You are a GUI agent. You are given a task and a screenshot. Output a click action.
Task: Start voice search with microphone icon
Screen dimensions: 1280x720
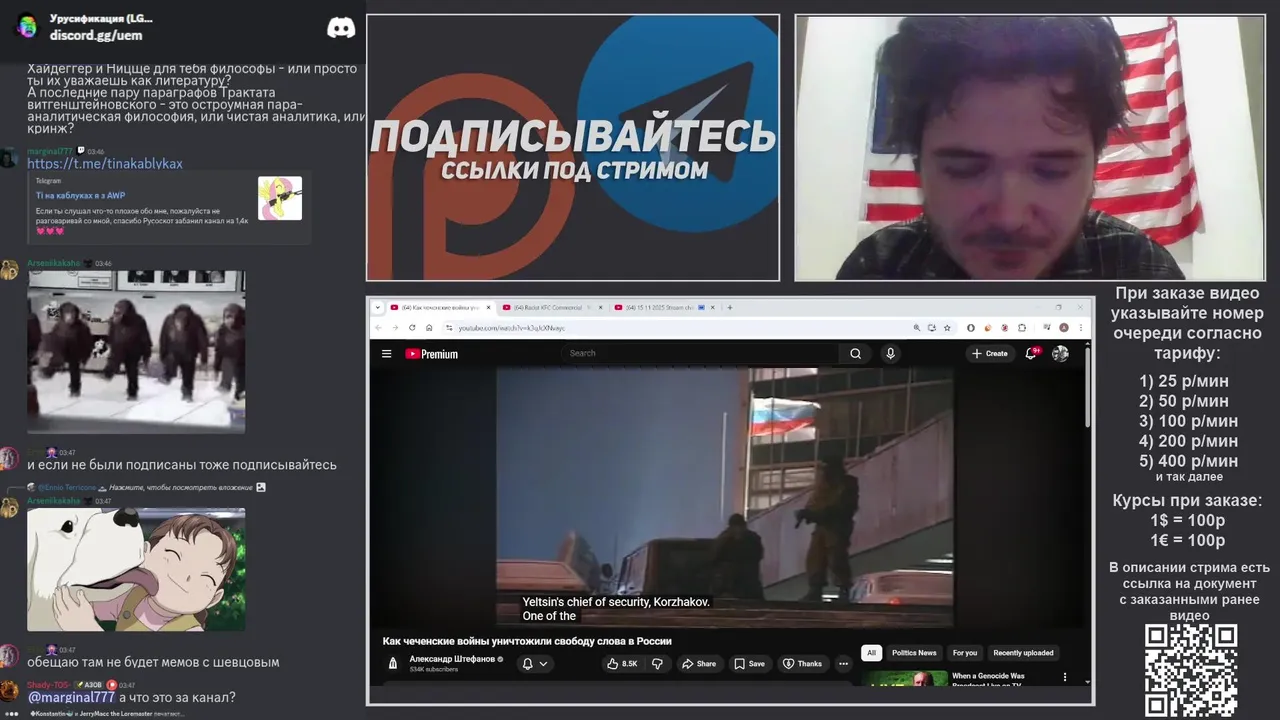pyautogui.click(x=890, y=353)
